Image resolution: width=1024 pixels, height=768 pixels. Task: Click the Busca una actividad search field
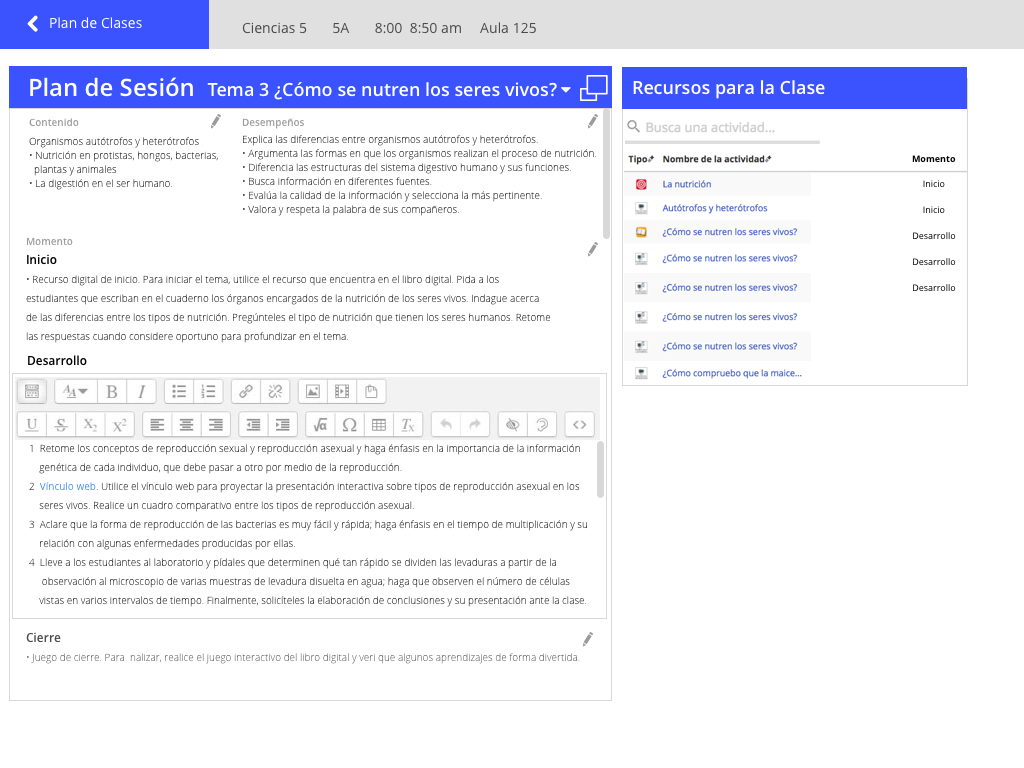pyautogui.click(x=720, y=127)
